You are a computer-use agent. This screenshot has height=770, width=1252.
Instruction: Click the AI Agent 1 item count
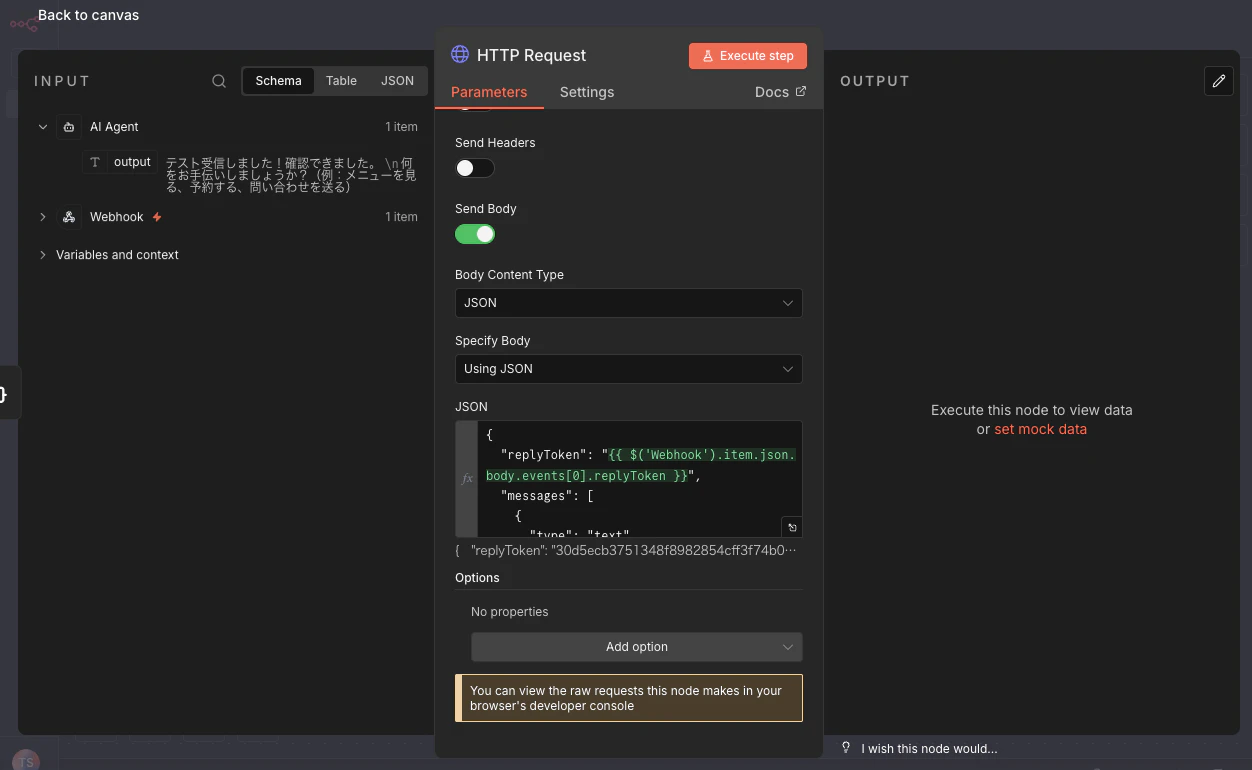click(x=401, y=127)
